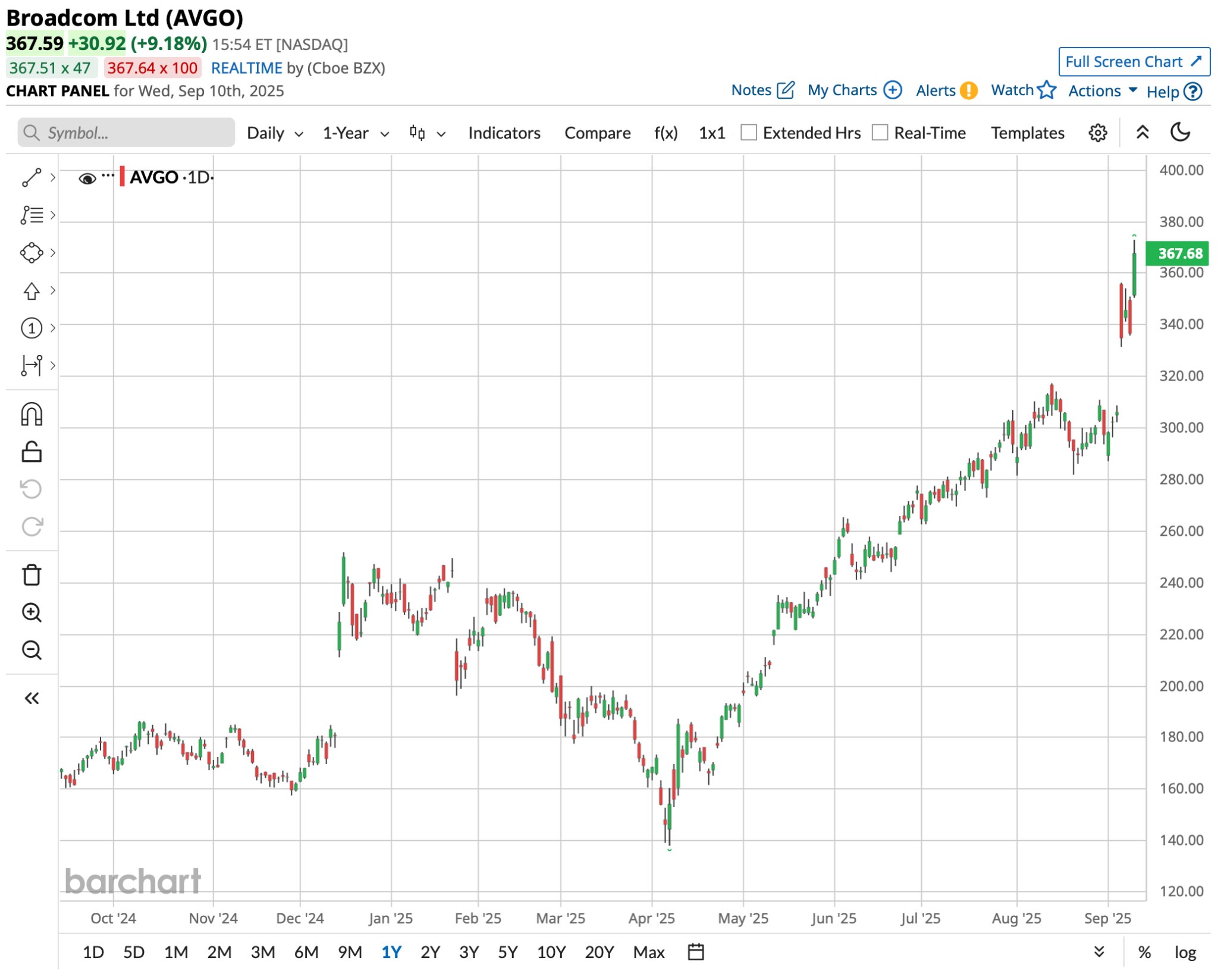Expand the trend line tool submenu arrow
The image size is (1218, 980).
tap(53, 177)
